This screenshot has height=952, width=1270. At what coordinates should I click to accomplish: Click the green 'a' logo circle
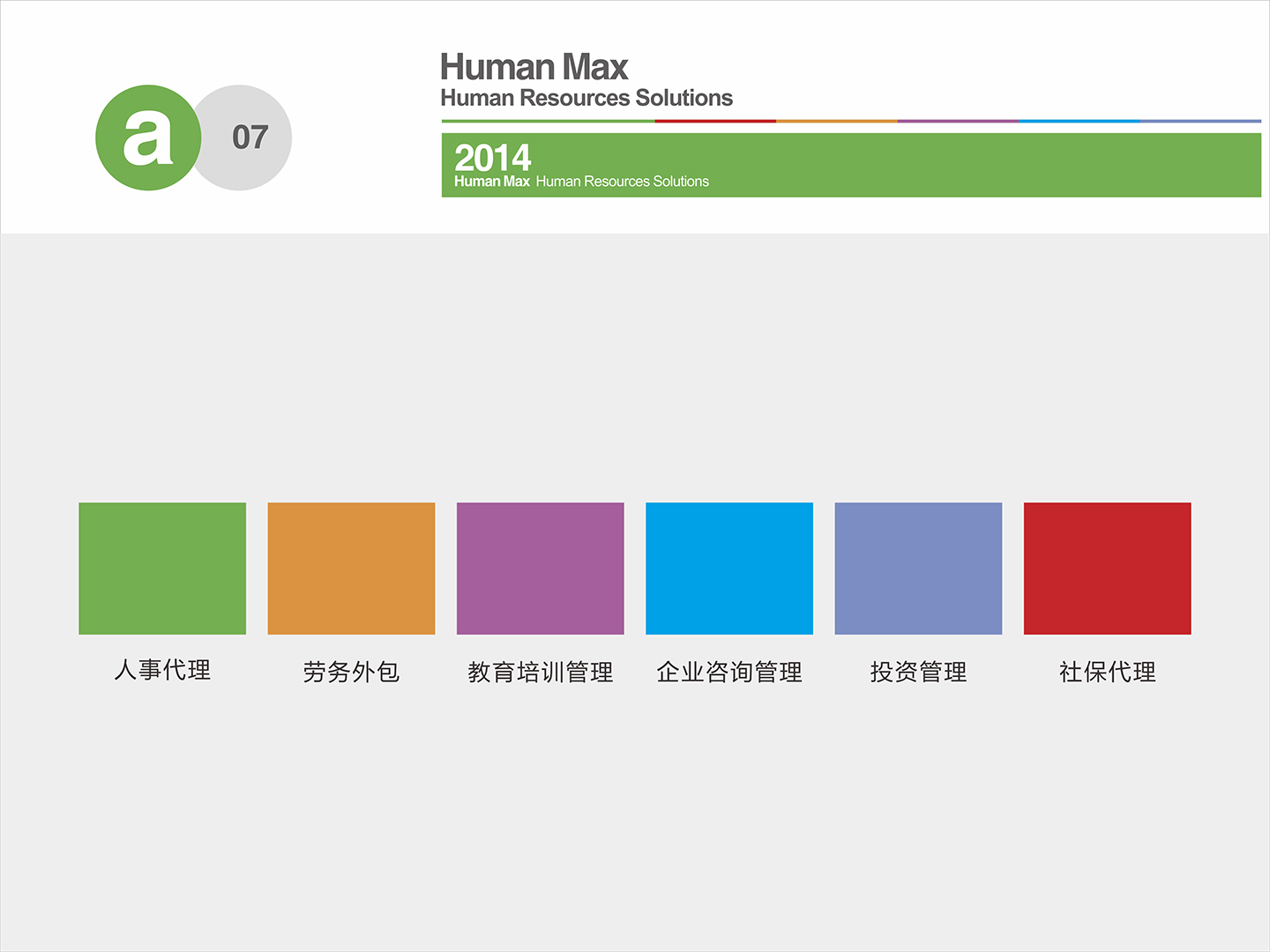(x=148, y=138)
